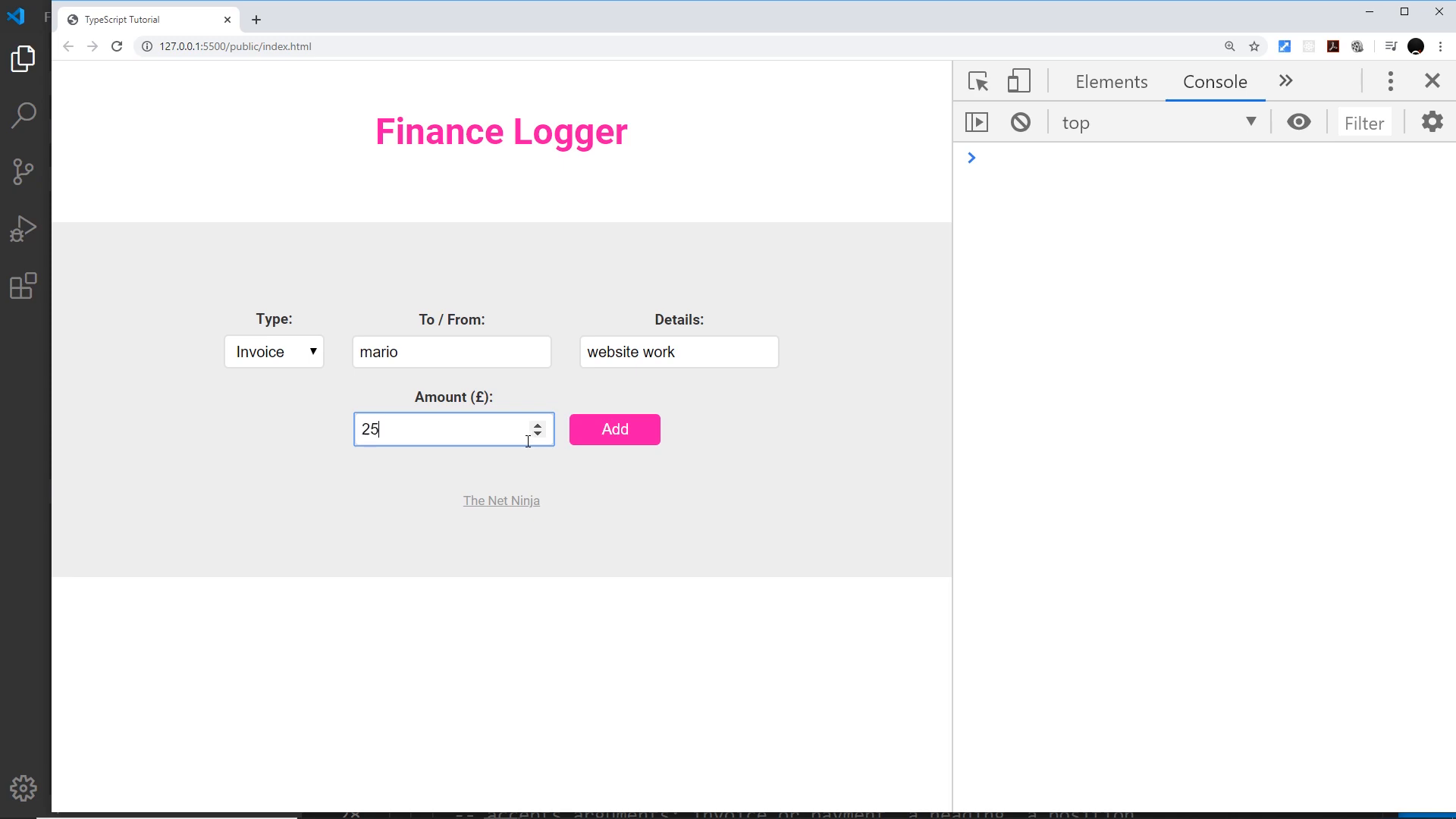Screen dimensions: 1456x819
Task: Select the TypeScript Tutorial browser tab
Action: click(148, 20)
